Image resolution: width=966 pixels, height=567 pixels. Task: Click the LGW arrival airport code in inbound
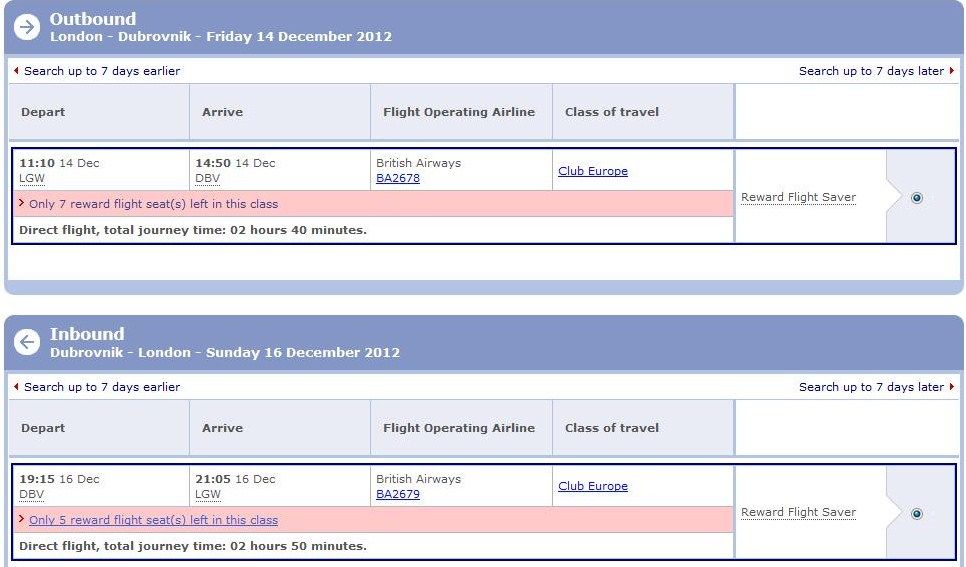click(x=208, y=494)
